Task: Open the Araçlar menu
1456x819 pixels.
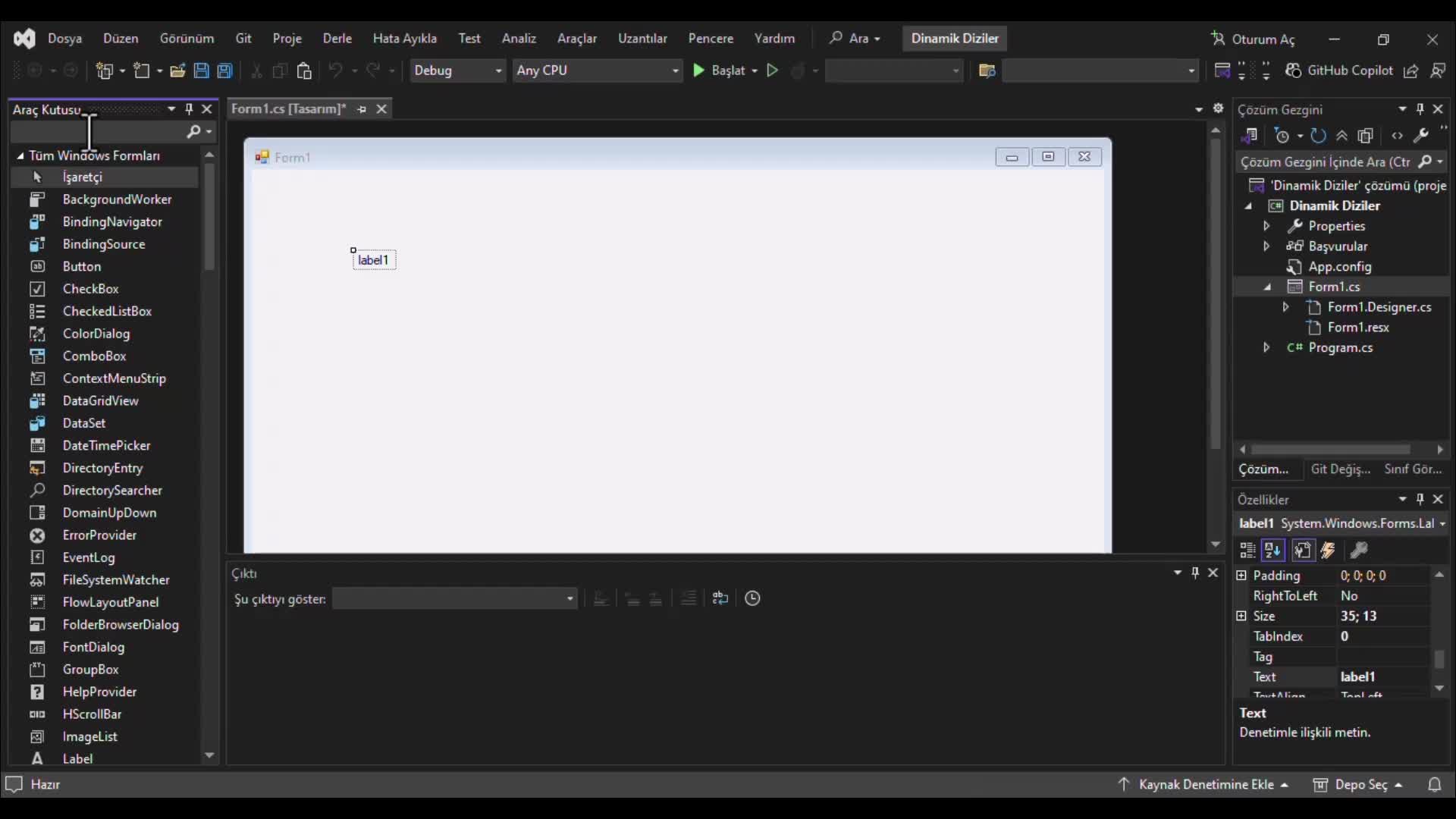Action: coord(577,39)
